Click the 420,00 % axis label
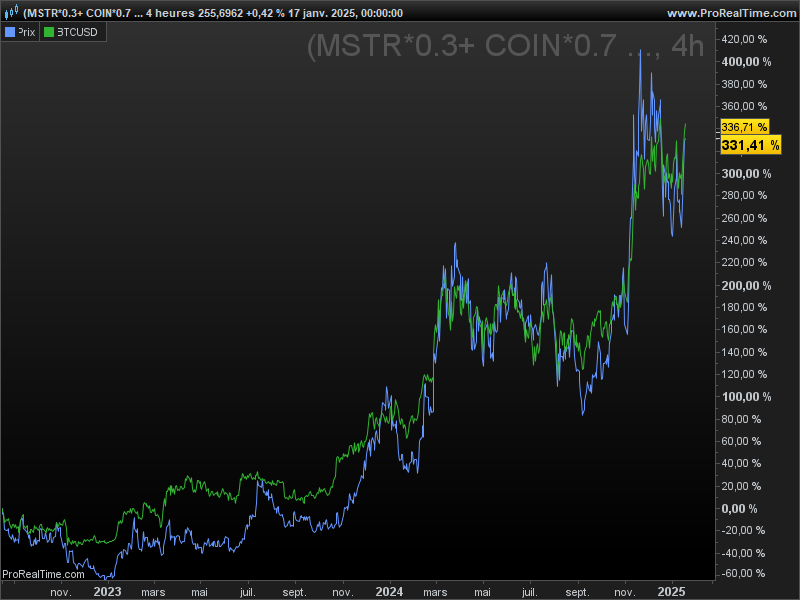This screenshot has height=600, width=800. (x=744, y=39)
